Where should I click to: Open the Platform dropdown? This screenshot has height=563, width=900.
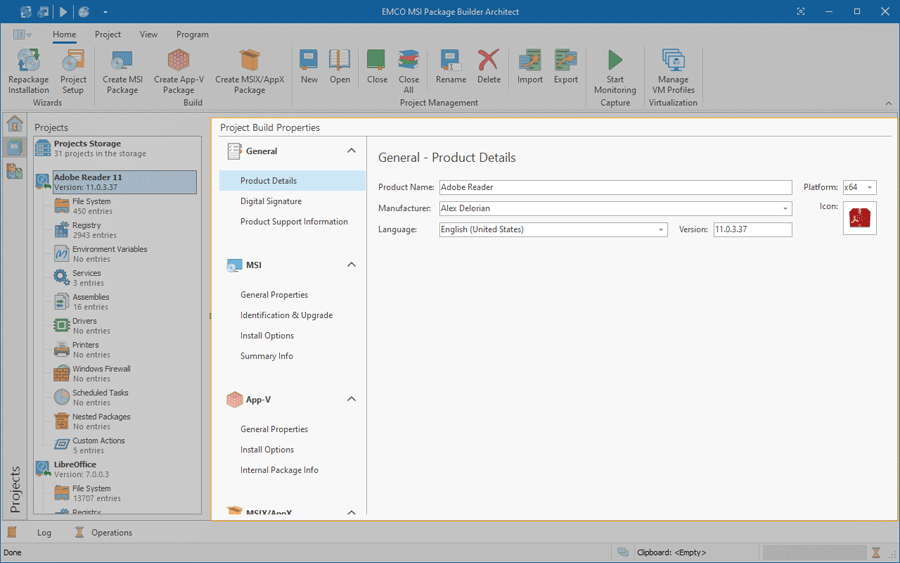point(870,187)
